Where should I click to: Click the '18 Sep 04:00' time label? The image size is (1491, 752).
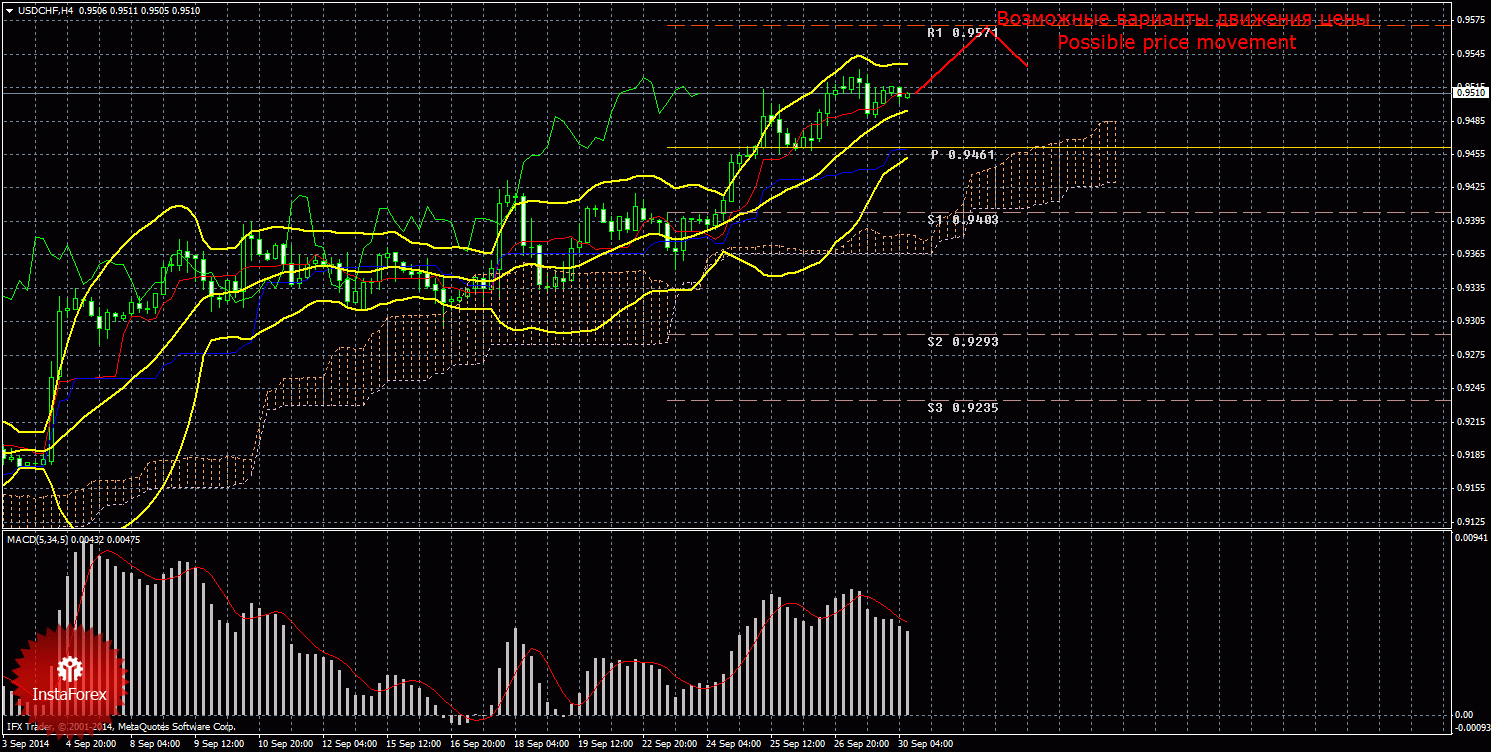click(541, 744)
